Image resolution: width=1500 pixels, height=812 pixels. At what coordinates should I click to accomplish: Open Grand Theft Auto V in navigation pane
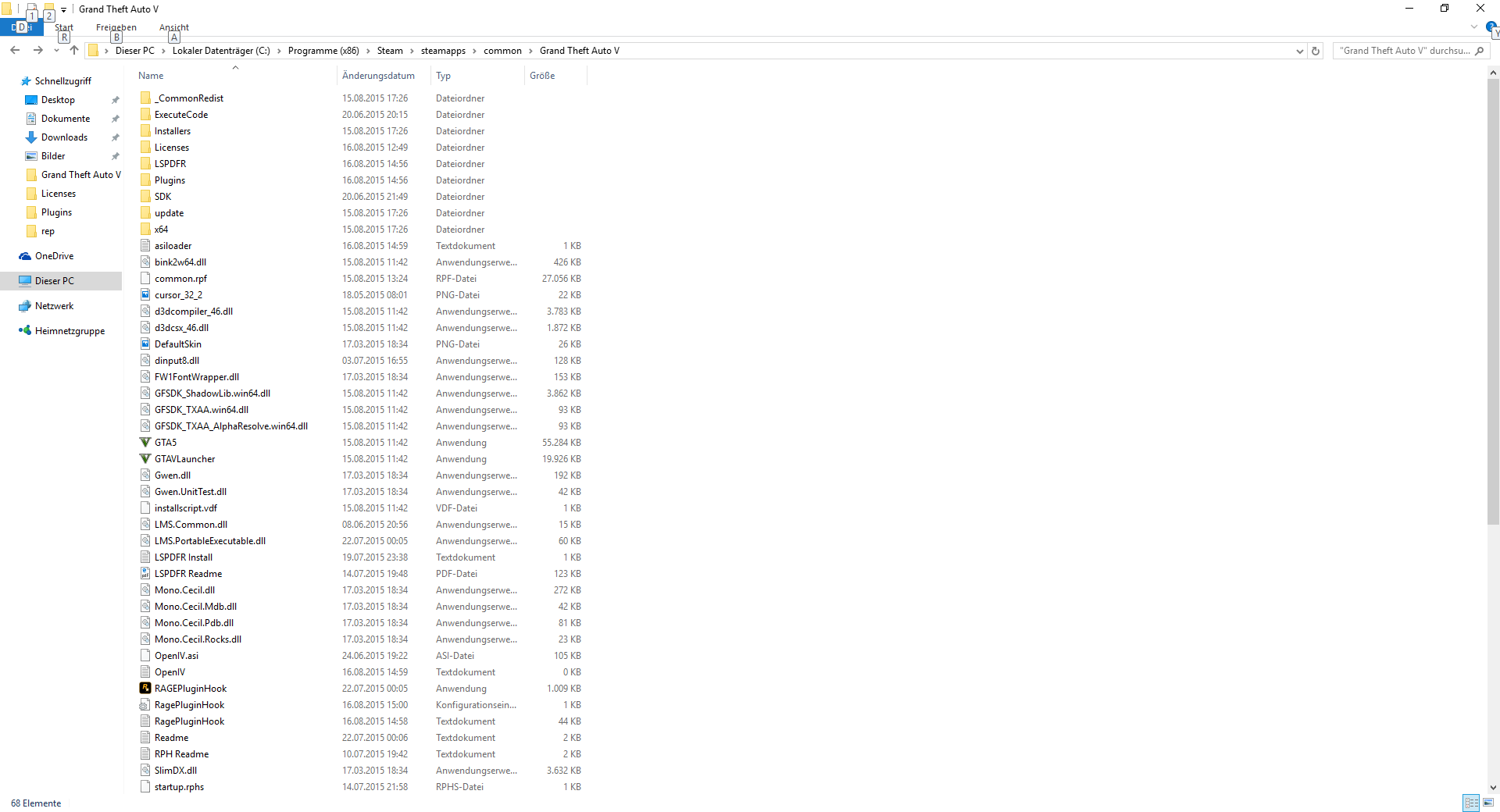(x=81, y=175)
